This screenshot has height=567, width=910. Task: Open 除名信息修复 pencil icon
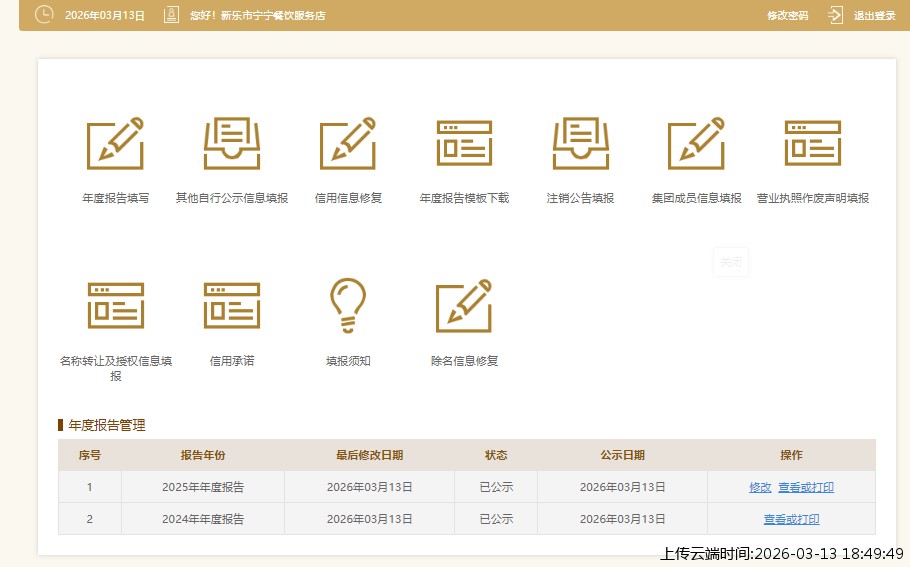click(464, 306)
